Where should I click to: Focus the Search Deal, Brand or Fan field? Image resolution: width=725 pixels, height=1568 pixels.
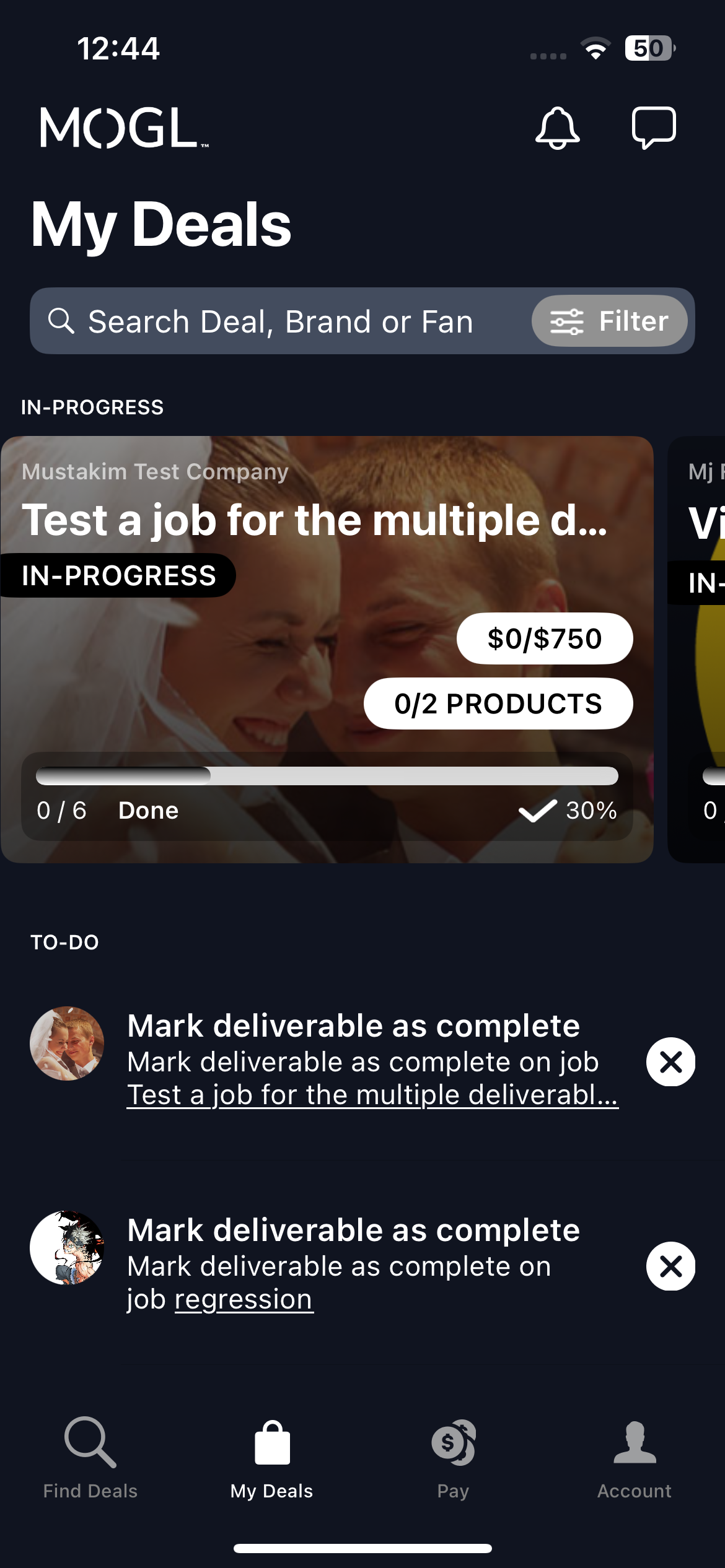point(280,322)
